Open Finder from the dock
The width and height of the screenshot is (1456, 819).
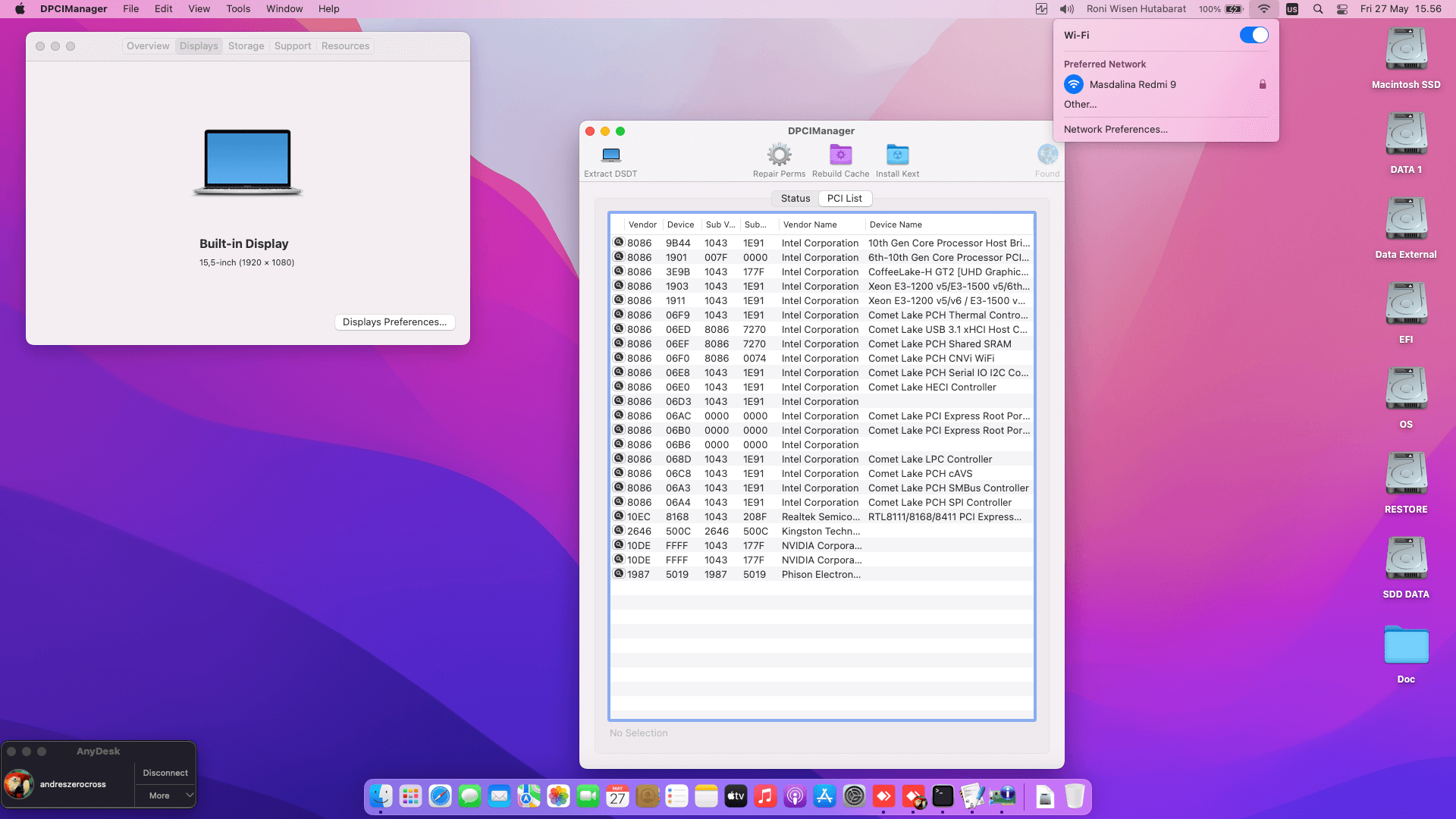[381, 796]
